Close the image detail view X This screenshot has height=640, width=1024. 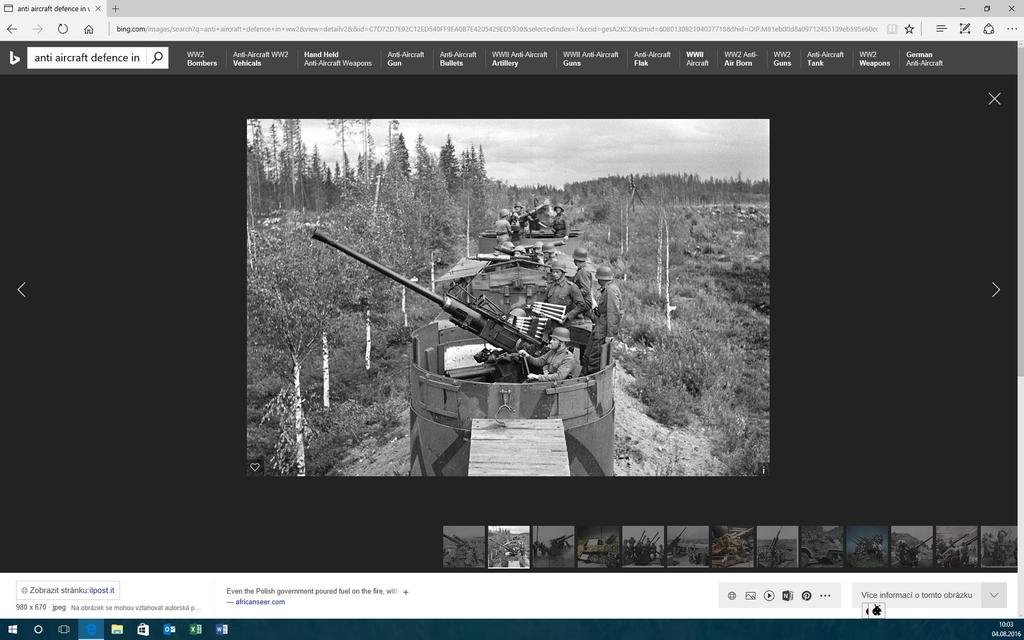click(994, 99)
